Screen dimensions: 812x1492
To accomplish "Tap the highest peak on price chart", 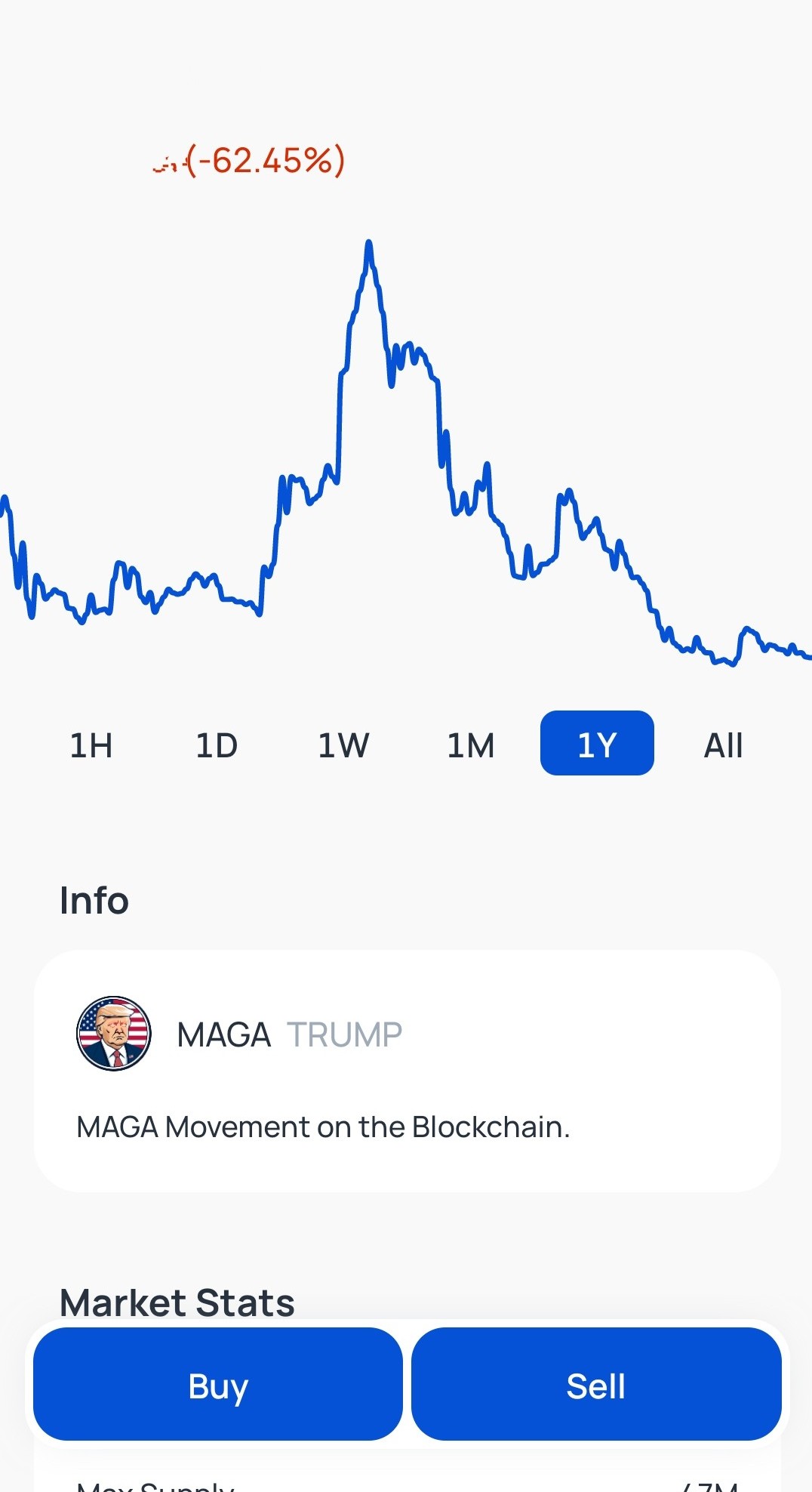I will click(369, 244).
